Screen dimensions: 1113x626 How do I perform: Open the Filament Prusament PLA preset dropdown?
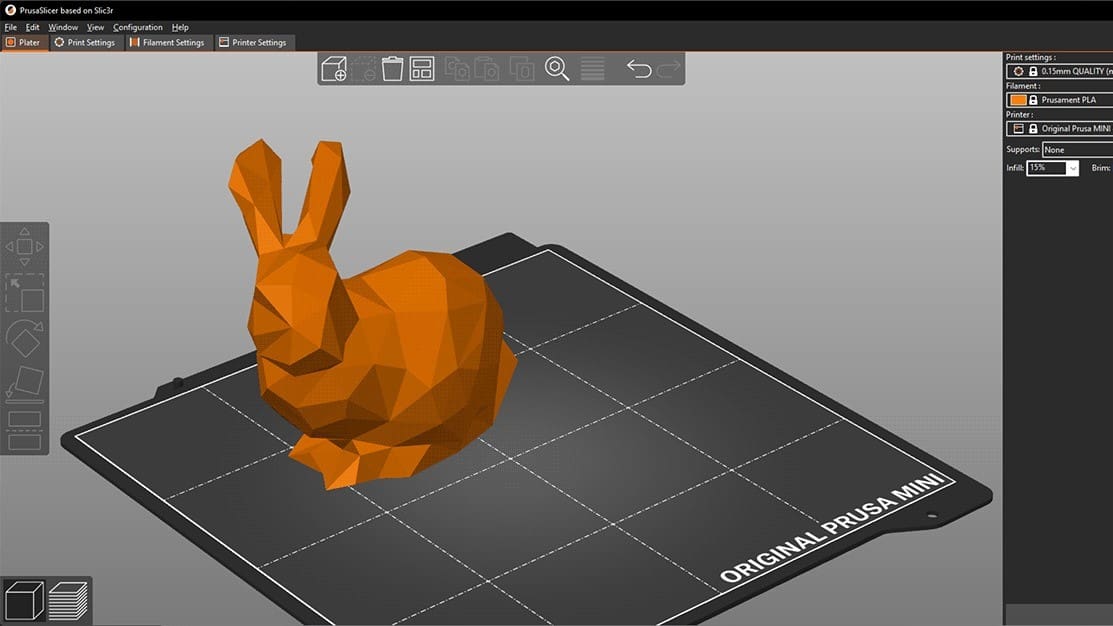1060,100
